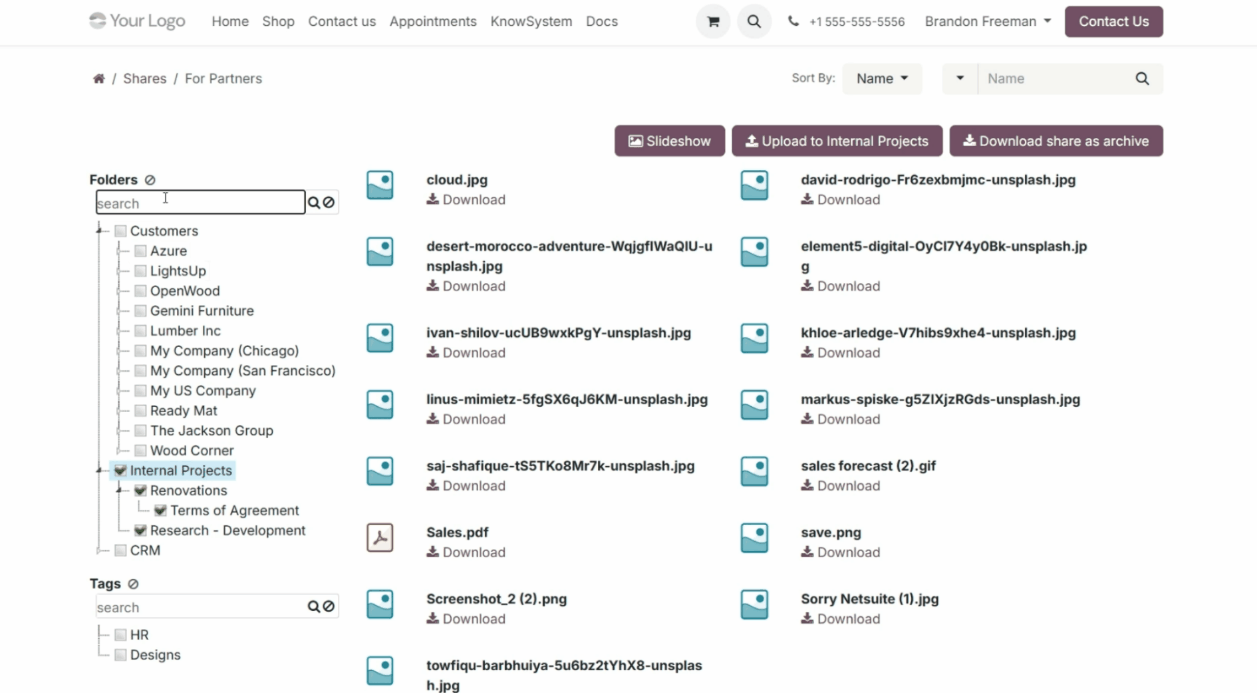The image size is (1257, 693).
Task: Start the Slideshow button
Action: point(669,141)
